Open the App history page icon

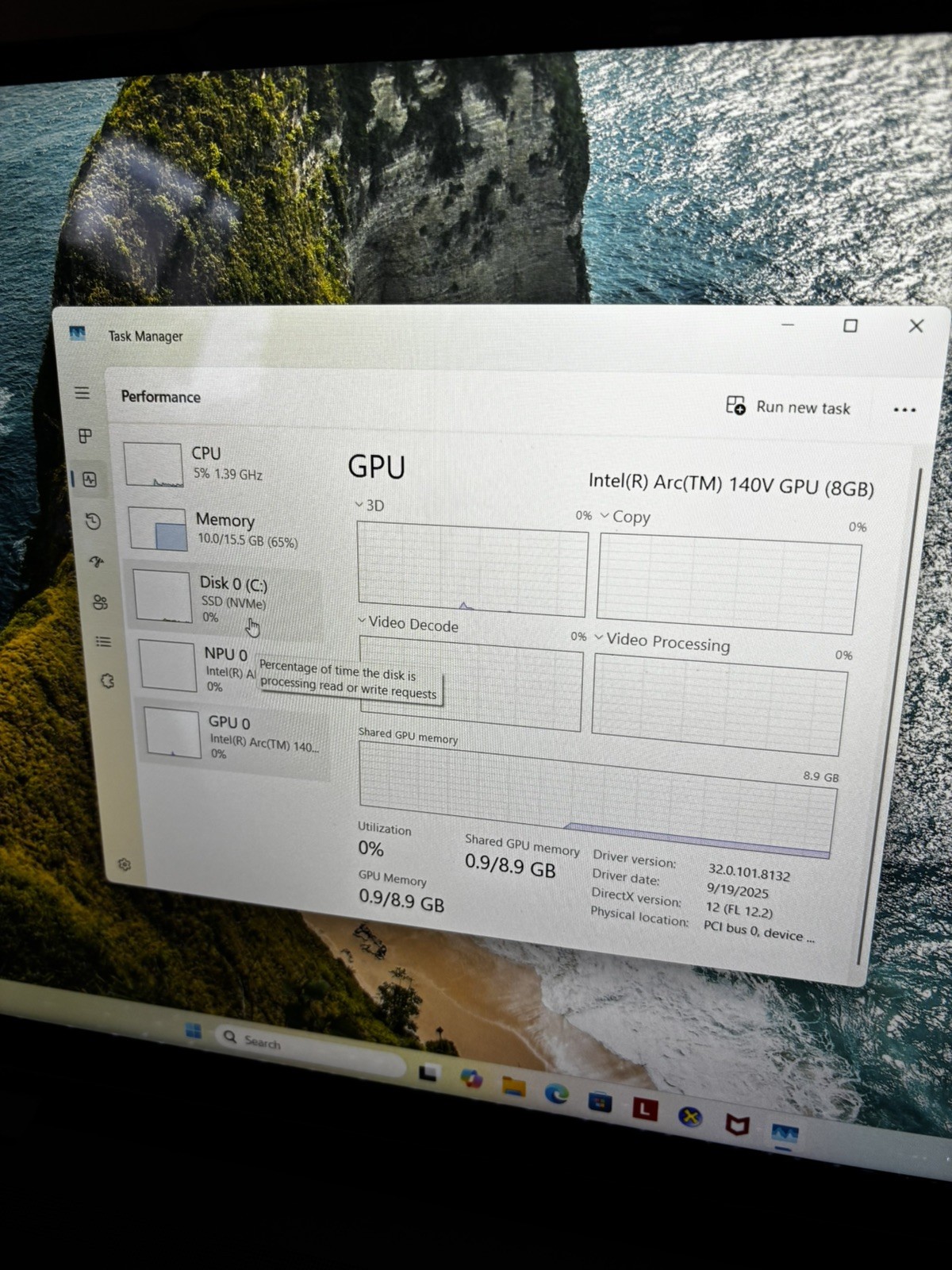94,521
